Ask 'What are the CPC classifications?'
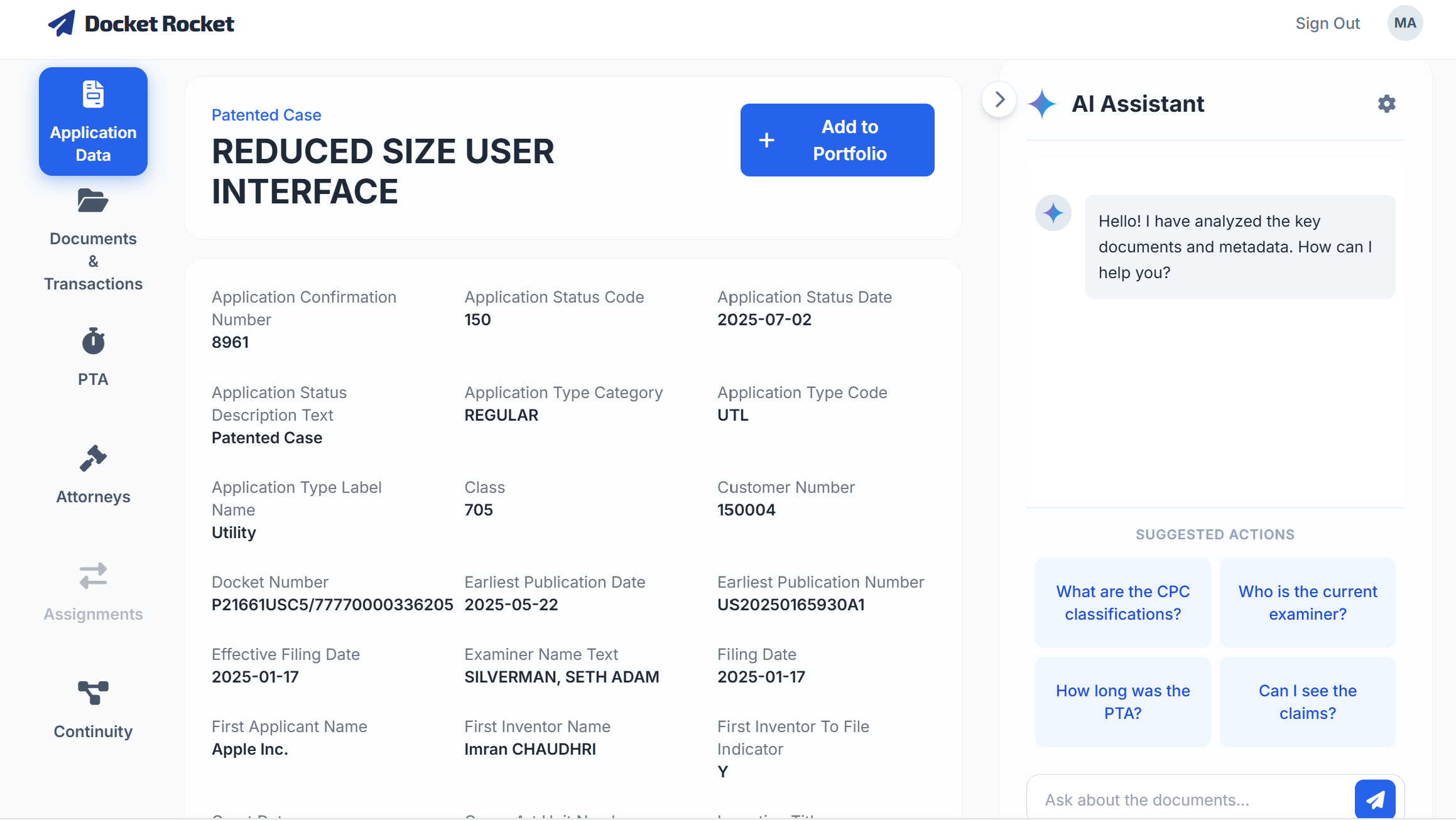The image size is (1456, 820). (x=1122, y=603)
